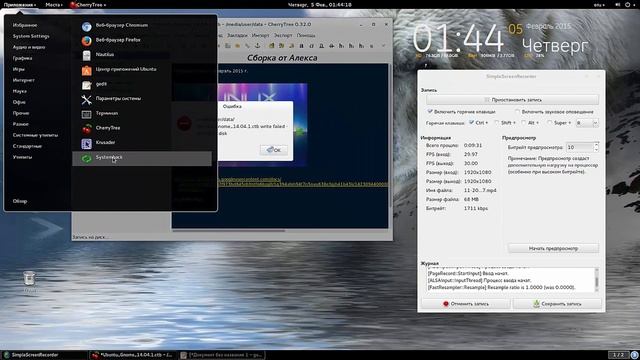
Task: Open Ubuntu Software Center entry
Action: coord(142,69)
